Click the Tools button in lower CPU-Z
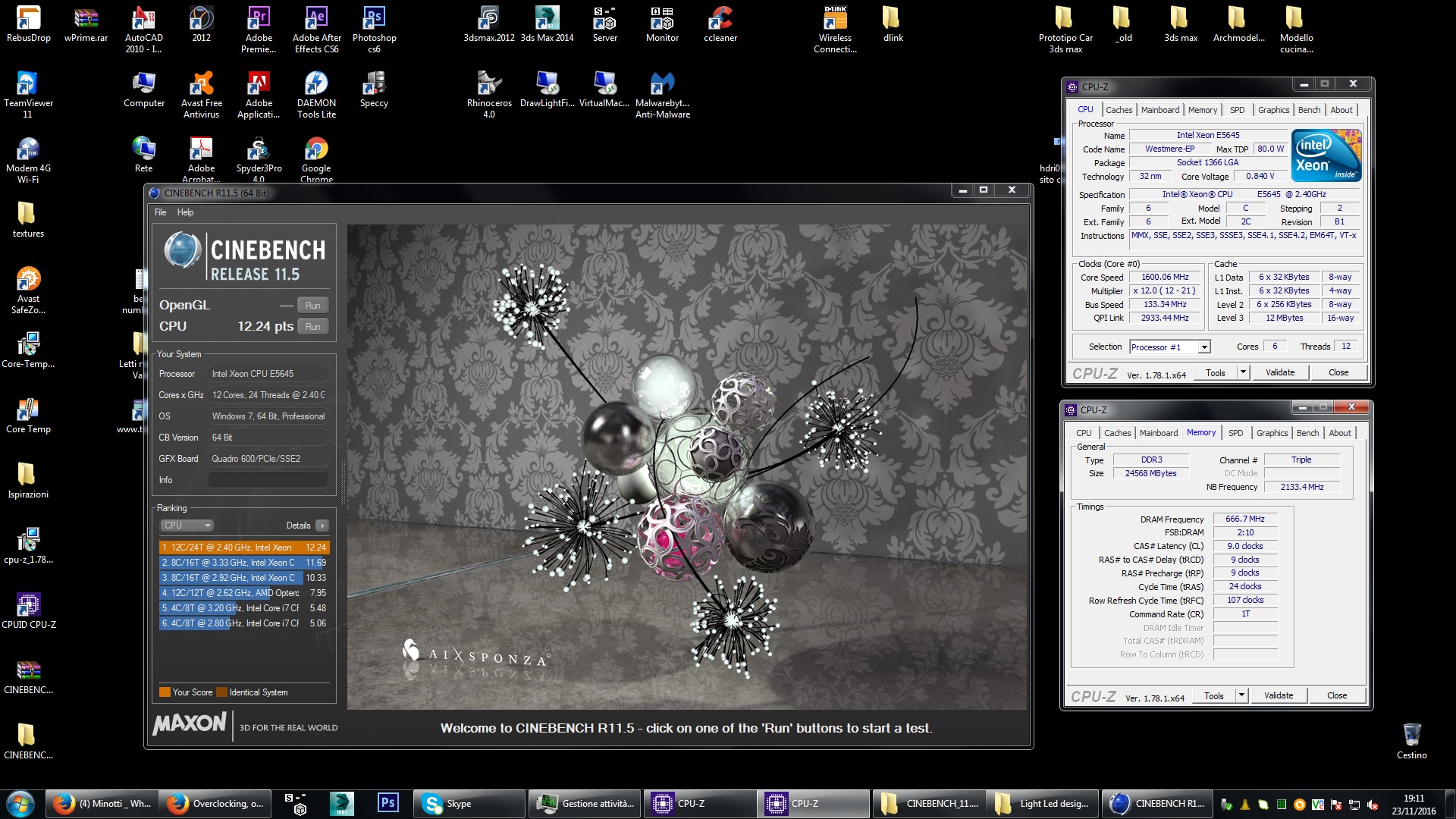Image resolution: width=1456 pixels, height=819 pixels. pos(1213,695)
